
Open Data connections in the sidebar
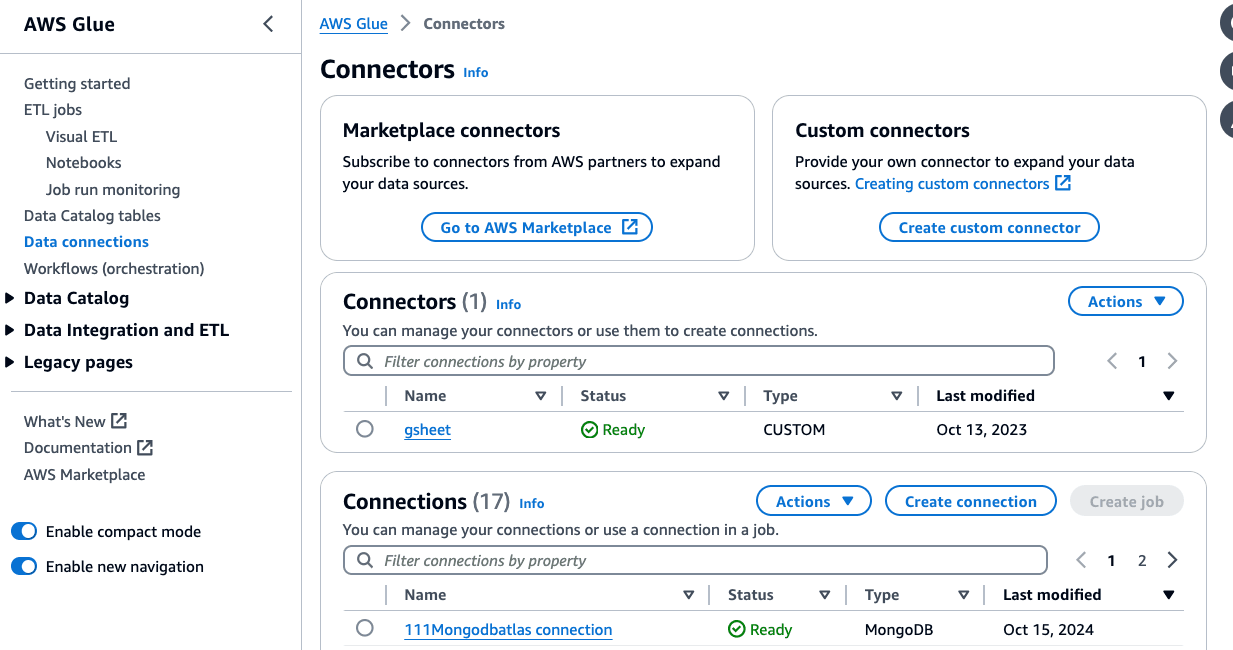pyautogui.click(x=86, y=242)
